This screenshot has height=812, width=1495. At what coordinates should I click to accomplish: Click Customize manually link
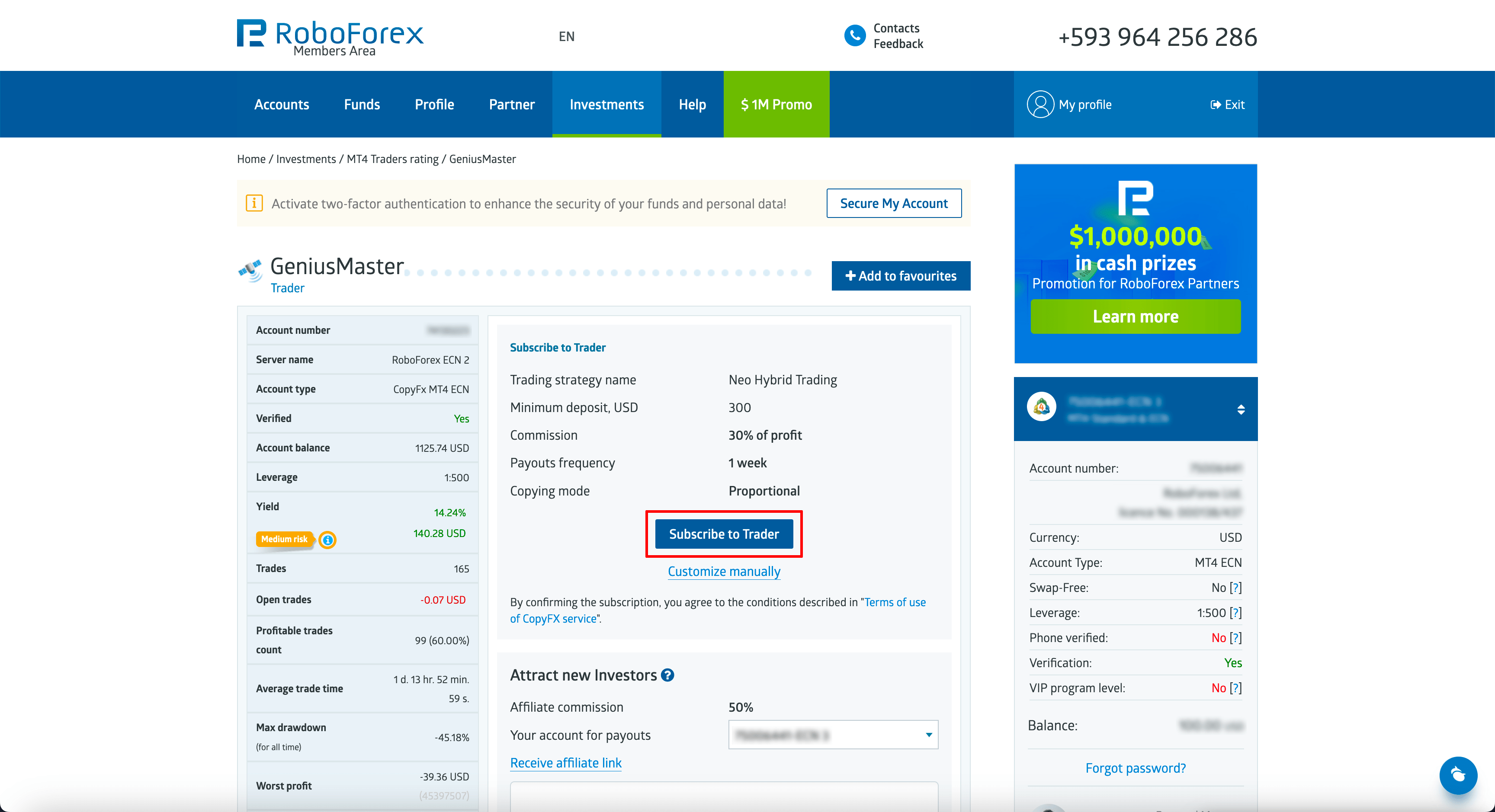coord(724,571)
